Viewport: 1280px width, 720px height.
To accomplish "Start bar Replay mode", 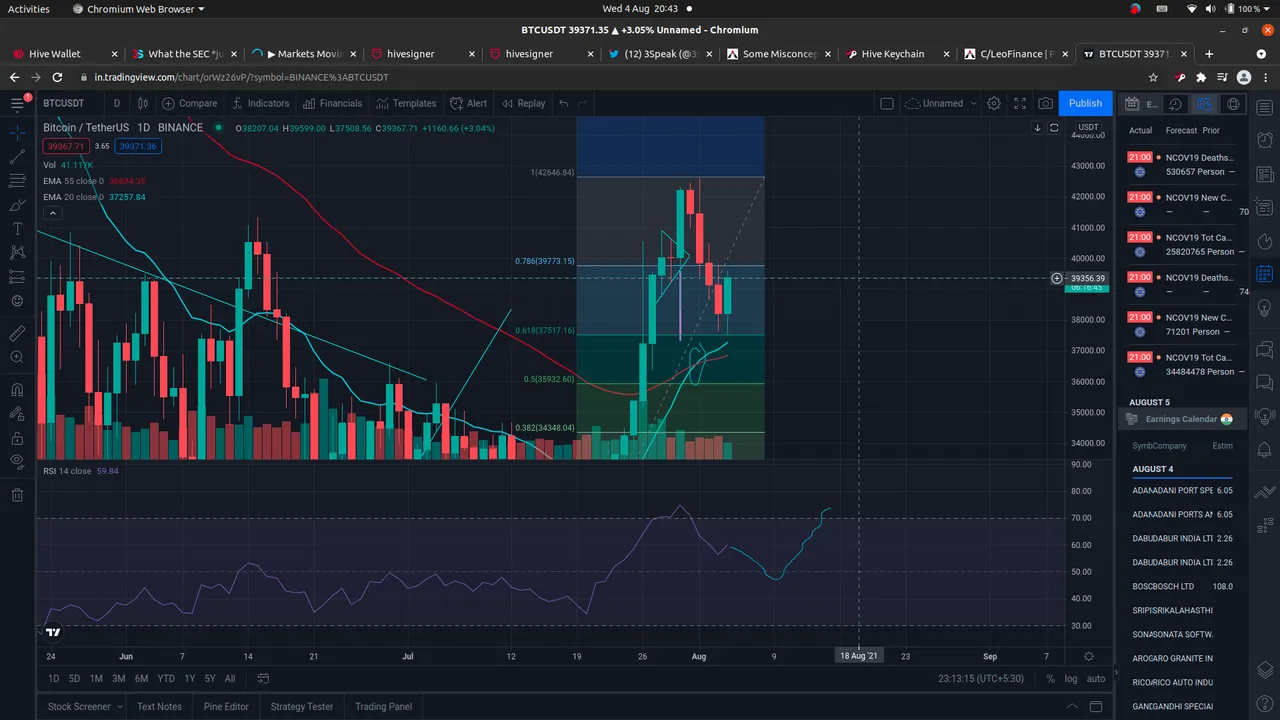I will (524, 103).
